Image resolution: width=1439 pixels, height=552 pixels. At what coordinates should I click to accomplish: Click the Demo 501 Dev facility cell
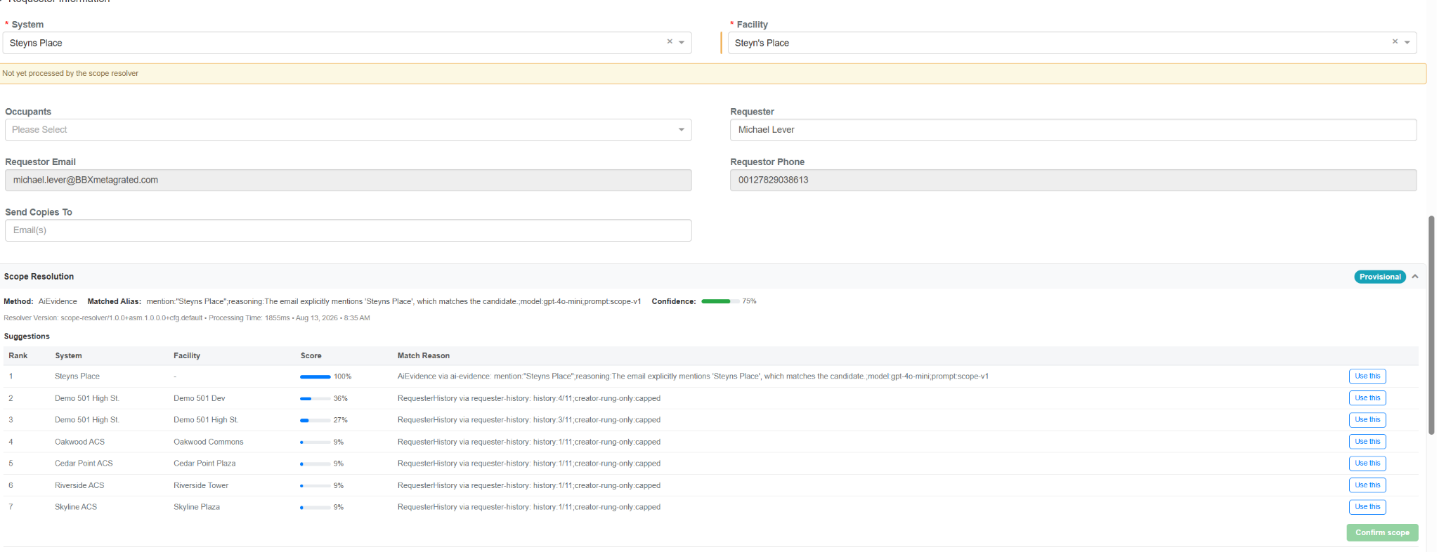coord(197,398)
